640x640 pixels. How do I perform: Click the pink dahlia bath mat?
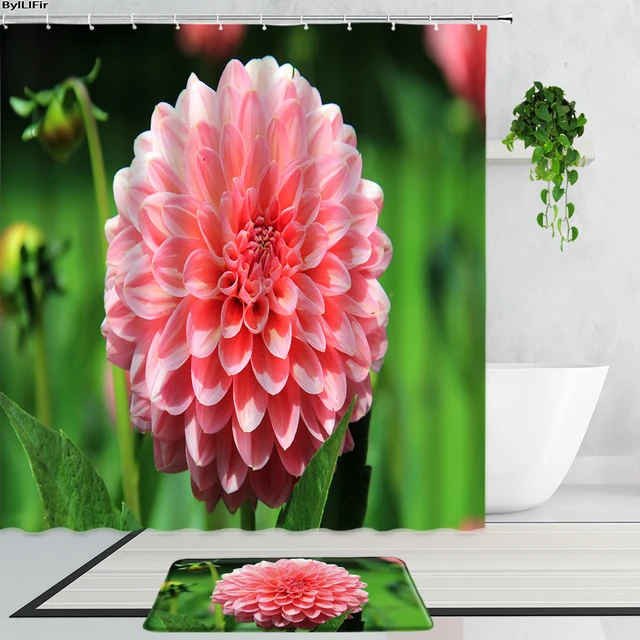coord(288,594)
